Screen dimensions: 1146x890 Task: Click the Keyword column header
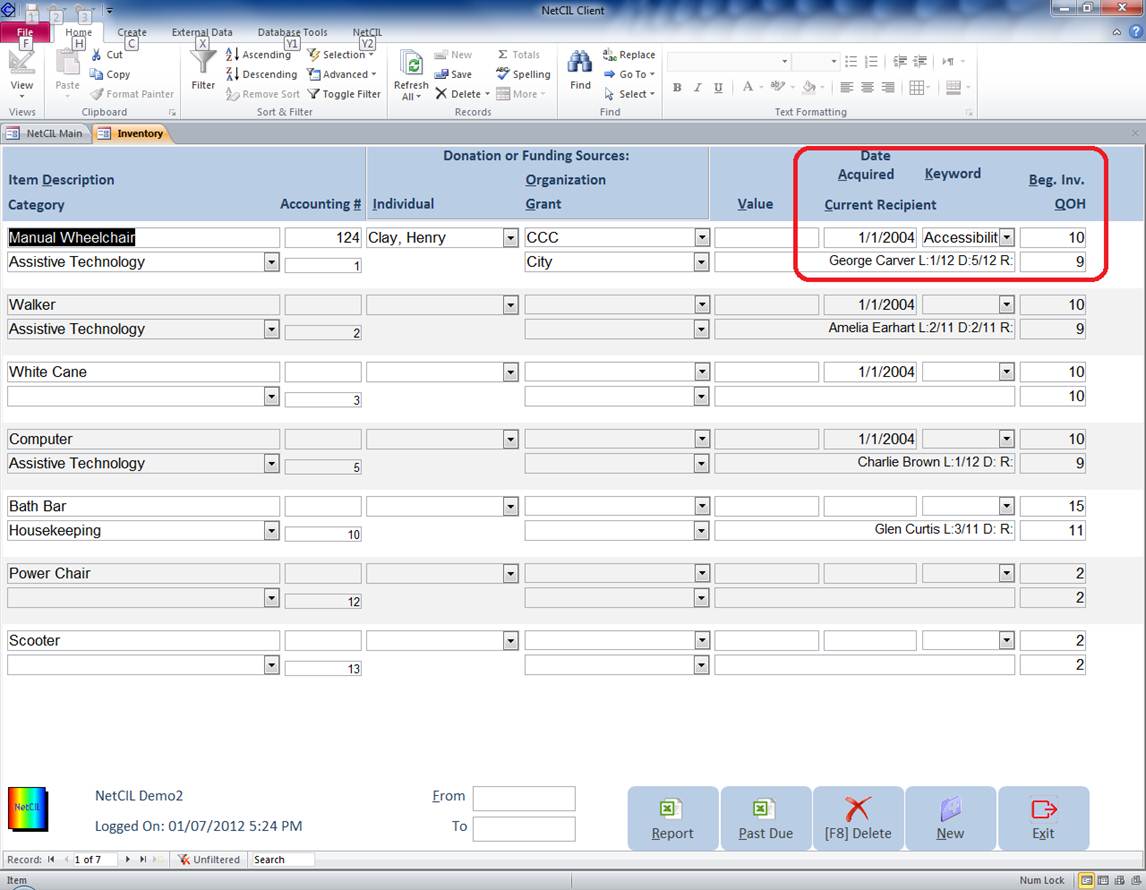pos(952,174)
